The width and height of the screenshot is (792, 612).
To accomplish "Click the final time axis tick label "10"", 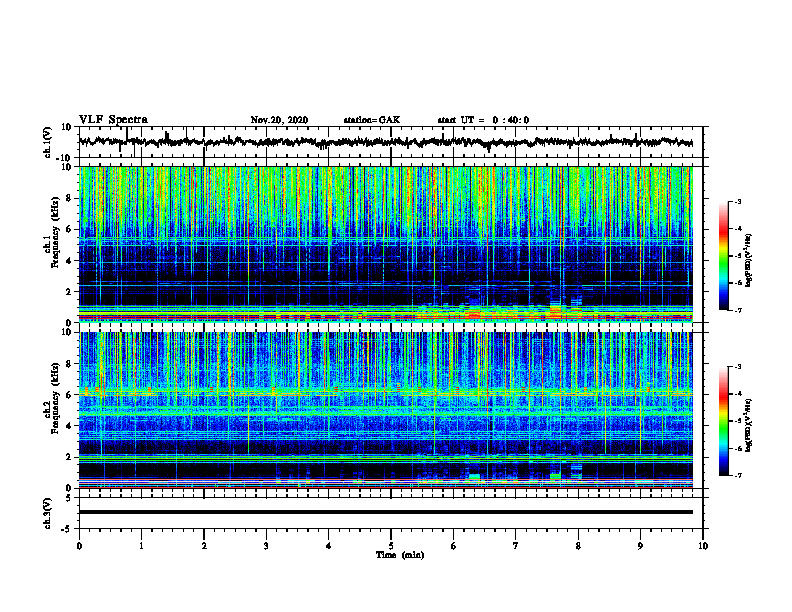I will [x=703, y=546].
